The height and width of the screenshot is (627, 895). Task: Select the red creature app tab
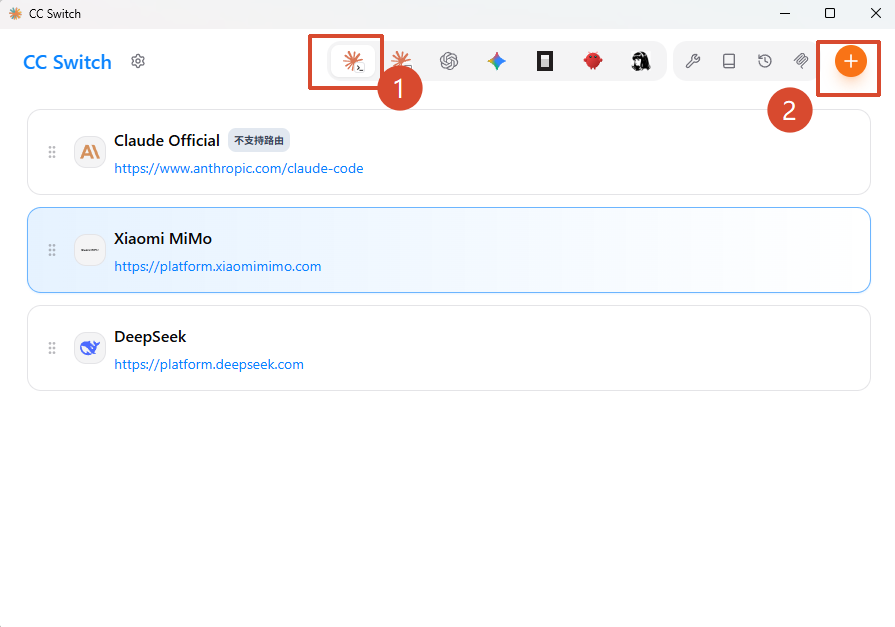(593, 61)
